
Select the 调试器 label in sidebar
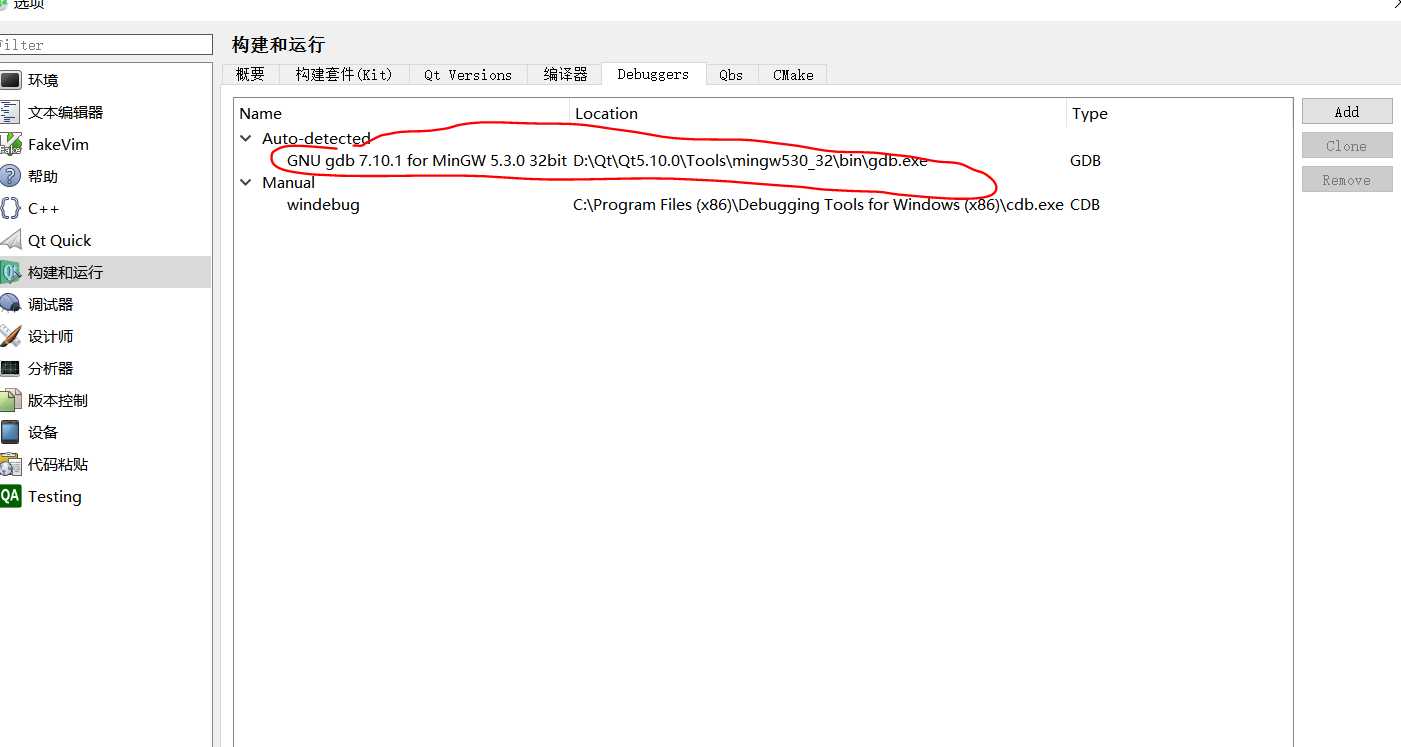51,304
